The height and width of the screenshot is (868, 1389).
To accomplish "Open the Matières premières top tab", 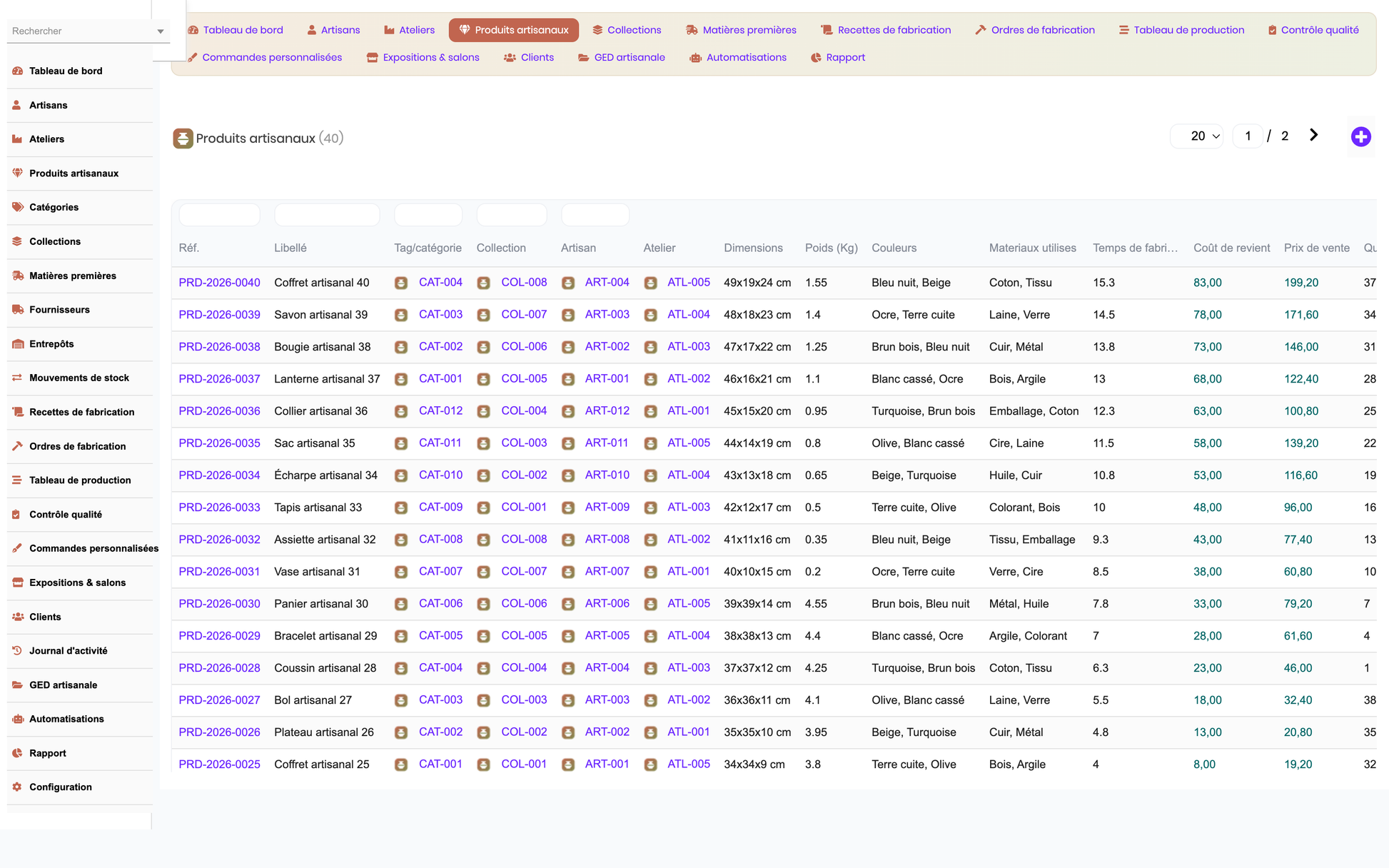I will 741,30.
